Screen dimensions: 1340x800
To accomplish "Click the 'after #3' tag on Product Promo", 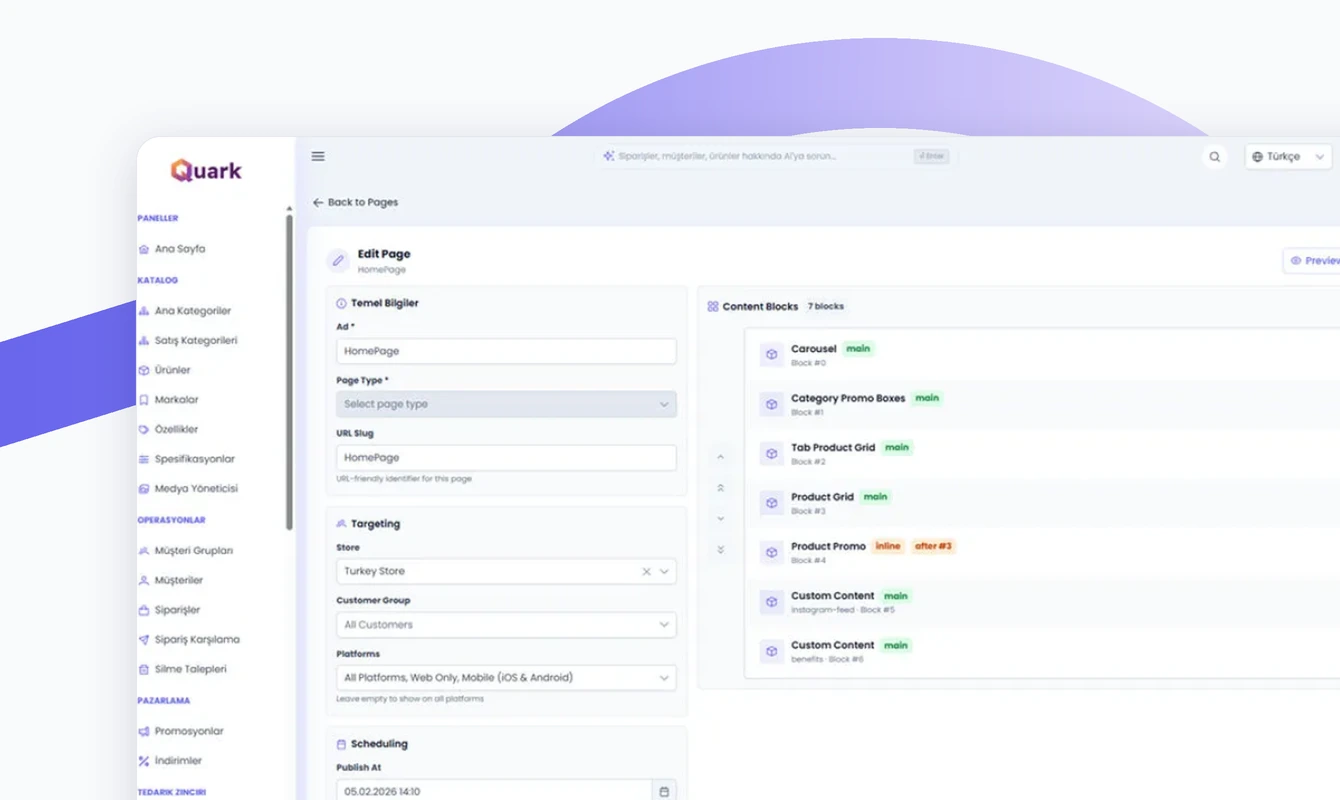I will (933, 546).
